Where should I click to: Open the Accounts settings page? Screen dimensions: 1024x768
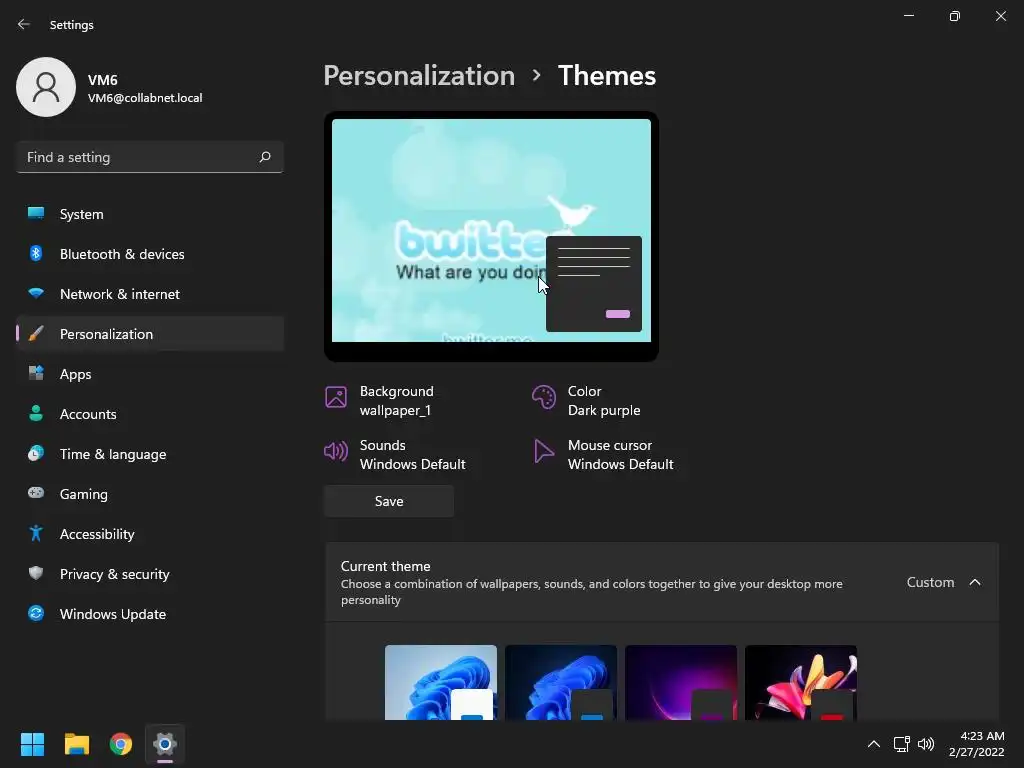[x=150, y=414]
